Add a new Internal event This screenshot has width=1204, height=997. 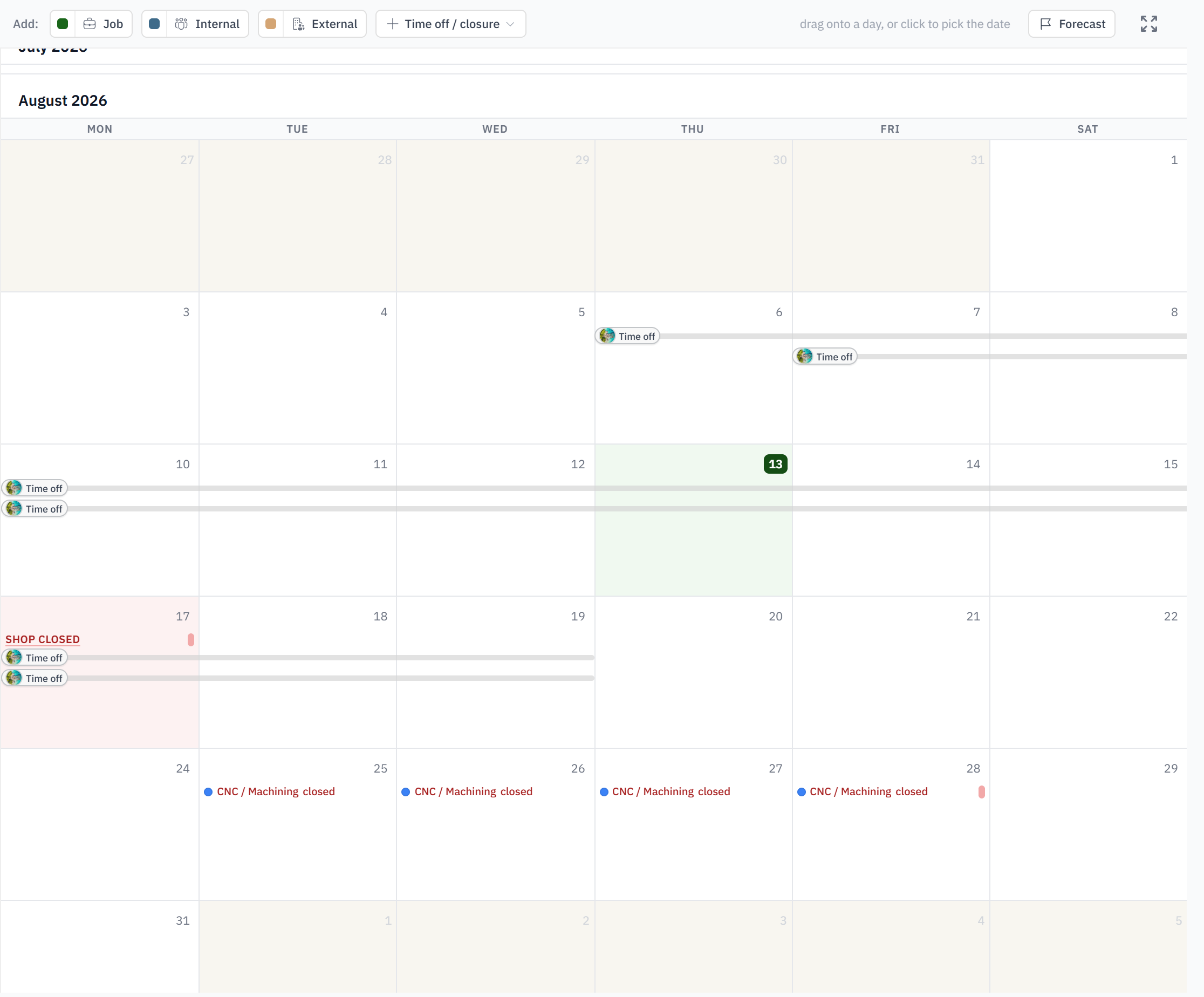(208, 24)
